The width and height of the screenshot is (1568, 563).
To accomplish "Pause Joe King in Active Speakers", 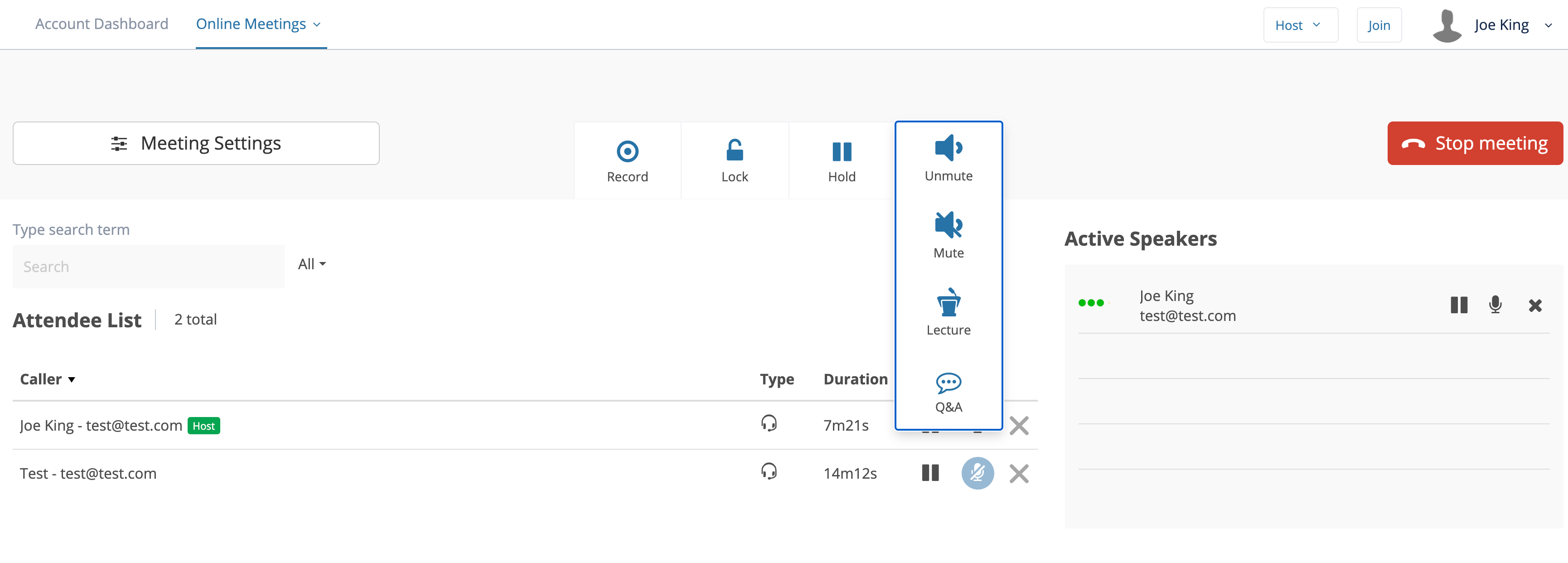I will click(x=1458, y=305).
